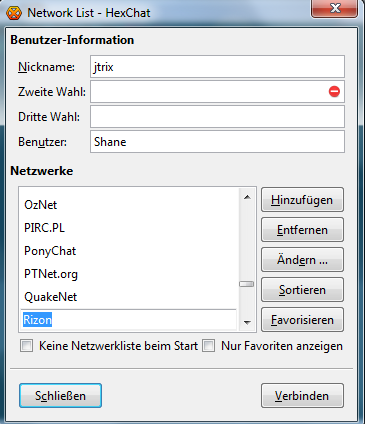The height and width of the screenshot is (424, 365).
Task: Click the red error icon in Zweite Wahl field
Action: tap(334, 91)
